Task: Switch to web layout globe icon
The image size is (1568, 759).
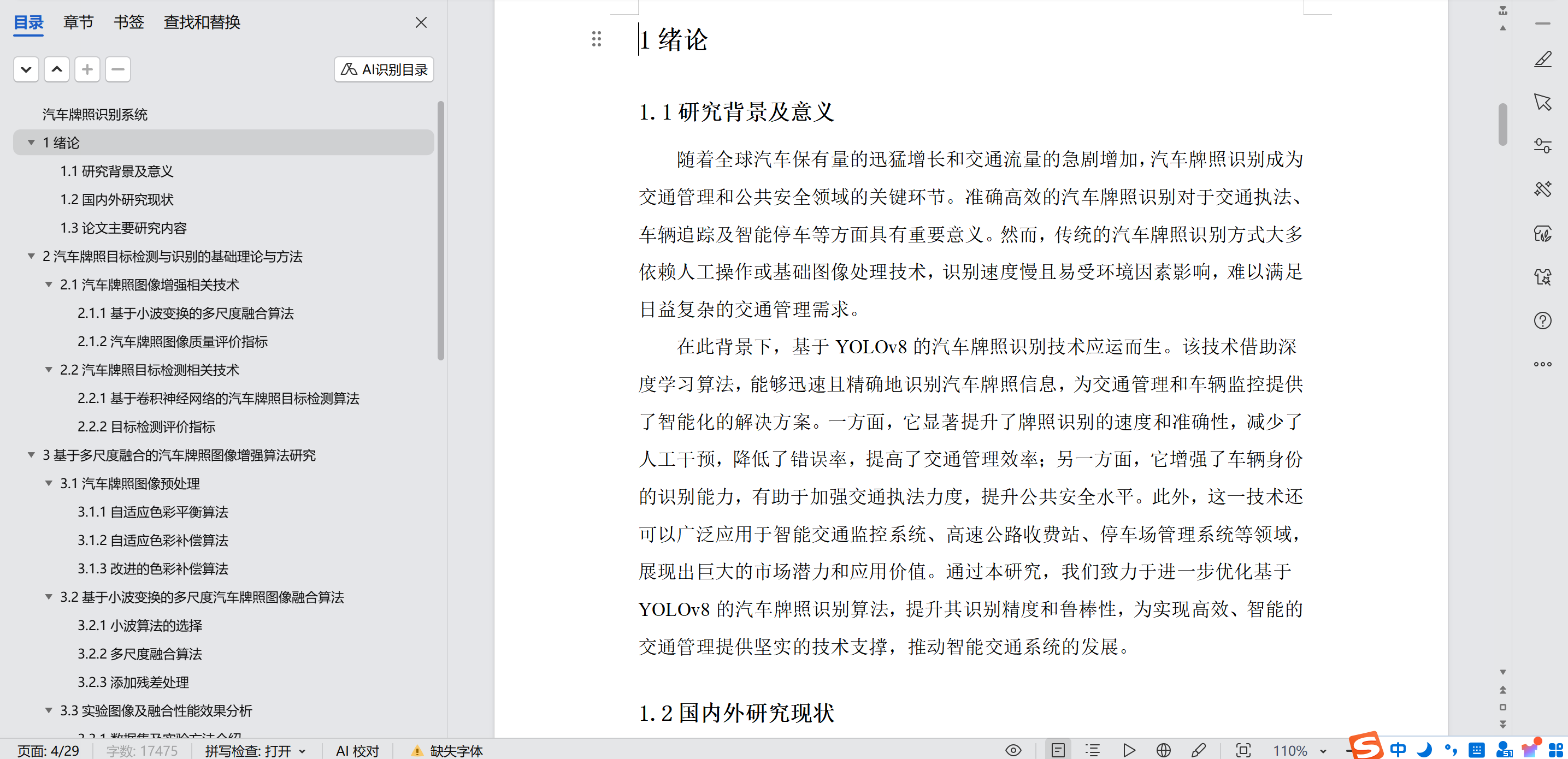Action: [x=1163, y=750]
